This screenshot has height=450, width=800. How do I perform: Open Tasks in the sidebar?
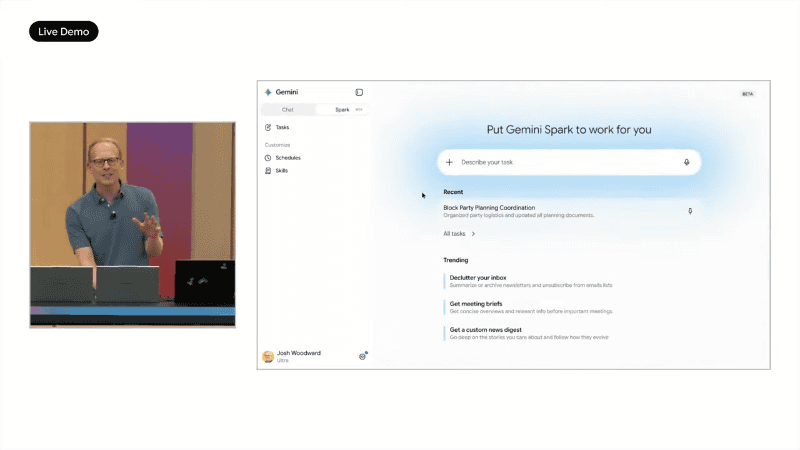283,128
